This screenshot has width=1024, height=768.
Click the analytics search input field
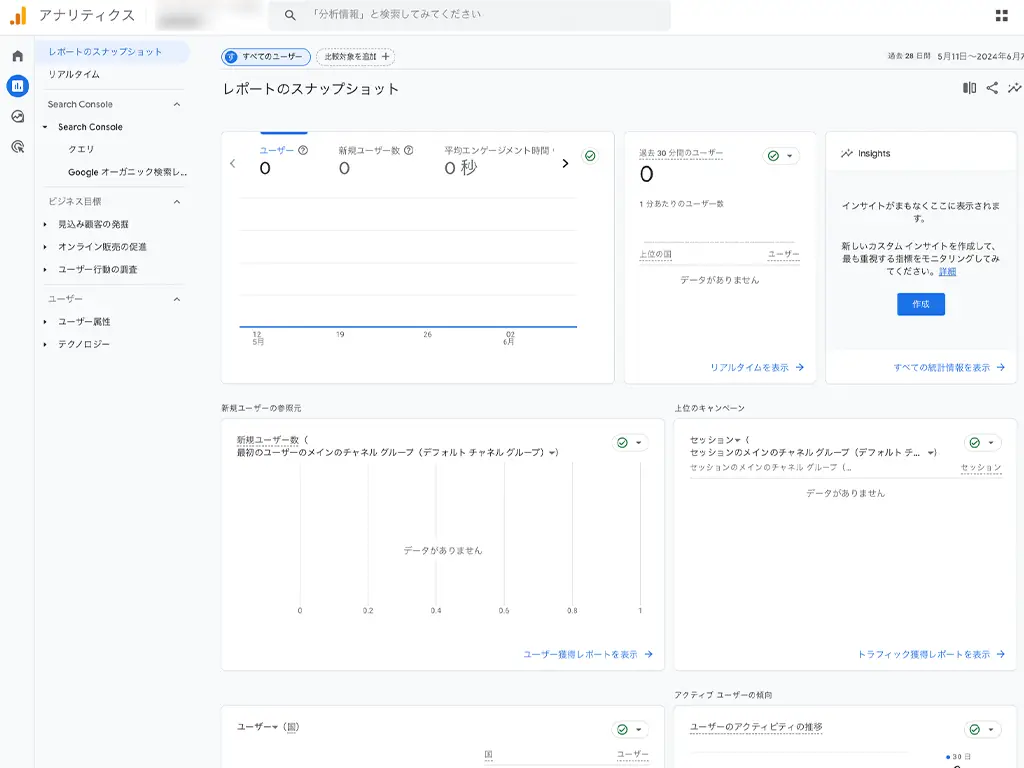[x=470, y=15]
